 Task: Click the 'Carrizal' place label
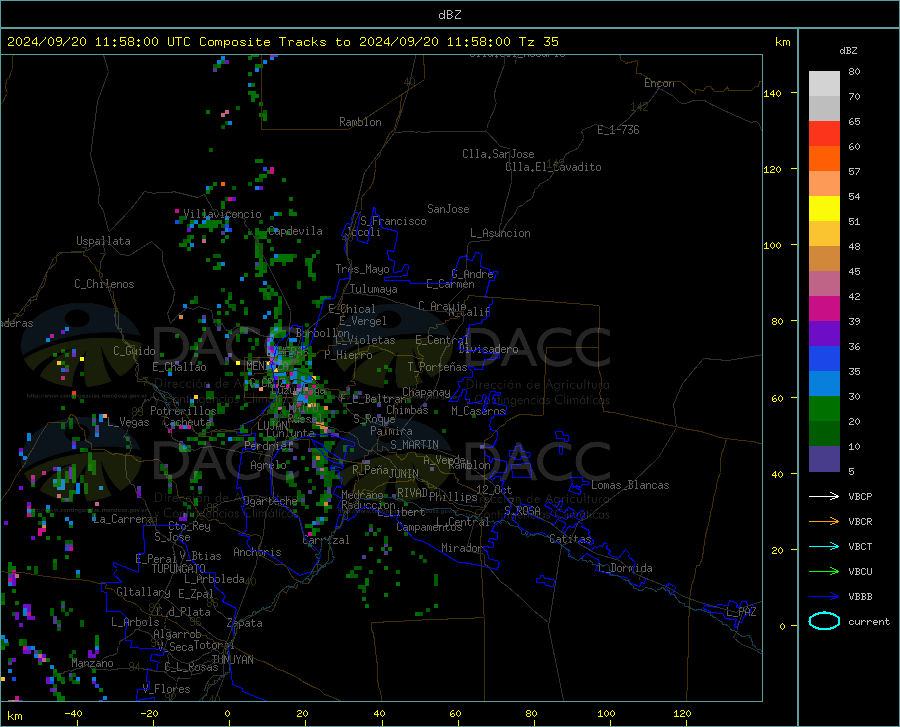point(326,540)
